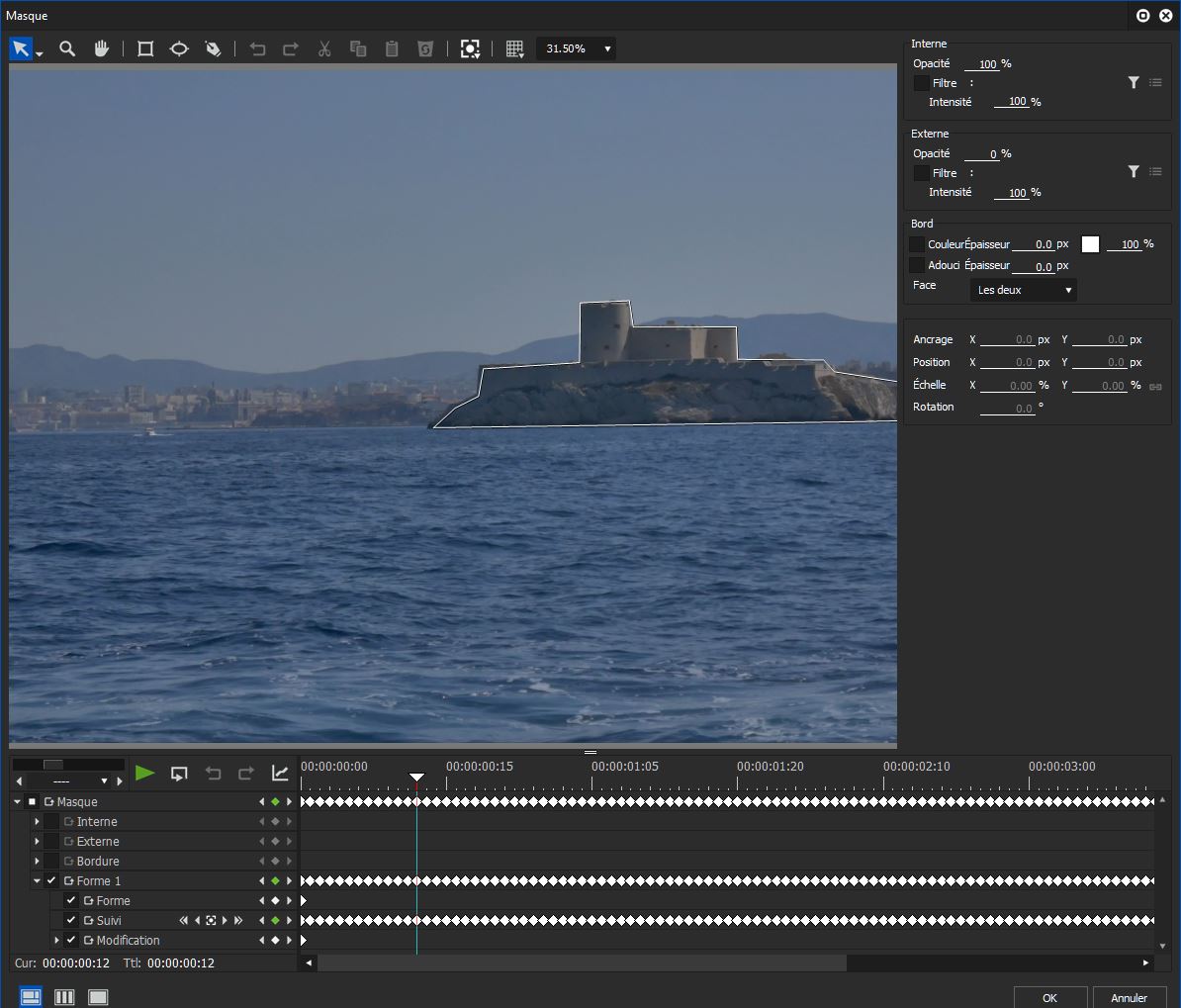
Task: Enable the Interne Filtre checkbox
Action: tap(921, 83)
